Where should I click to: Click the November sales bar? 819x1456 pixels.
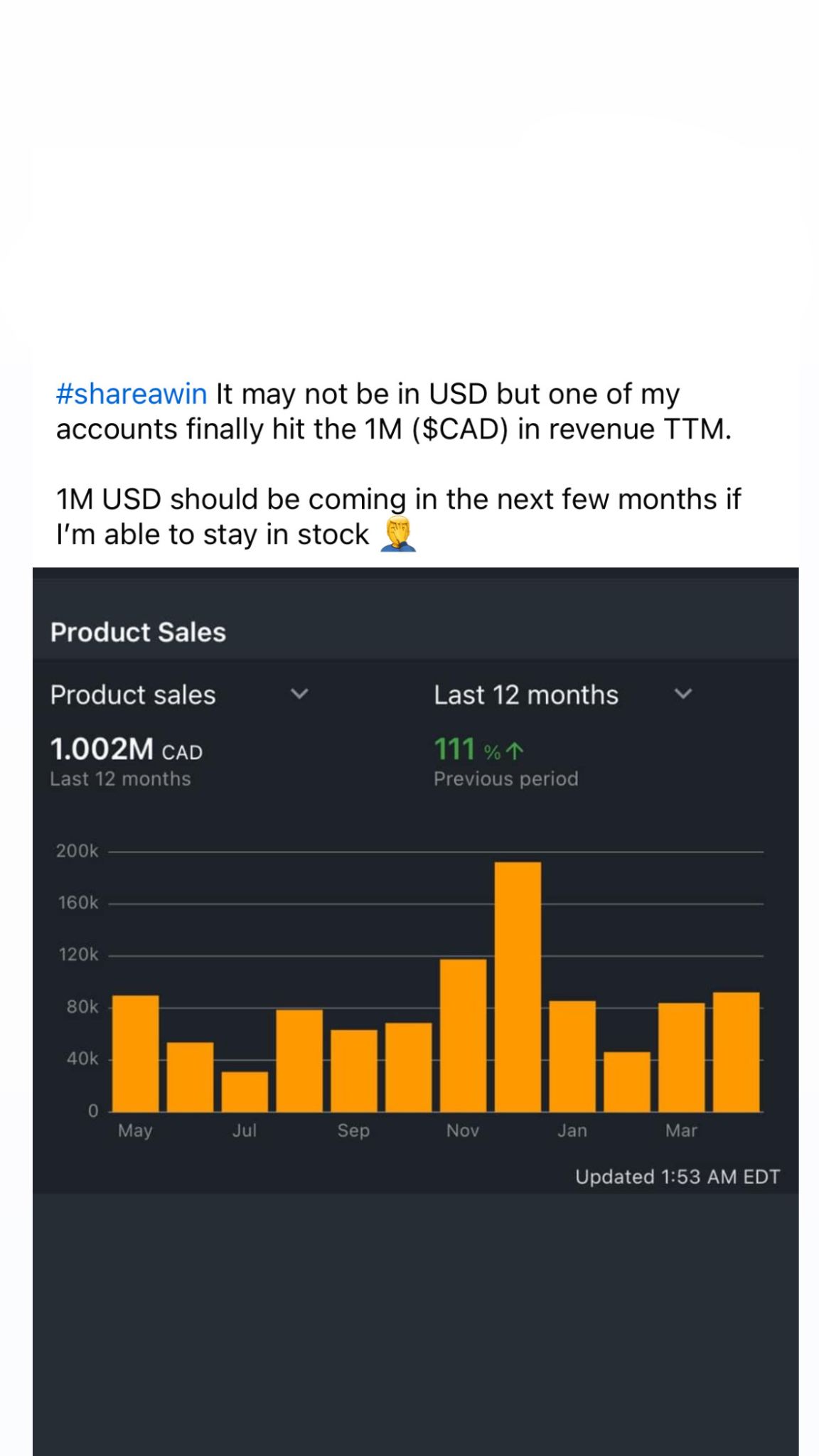pyautogui.click(x=463, y=1035)
